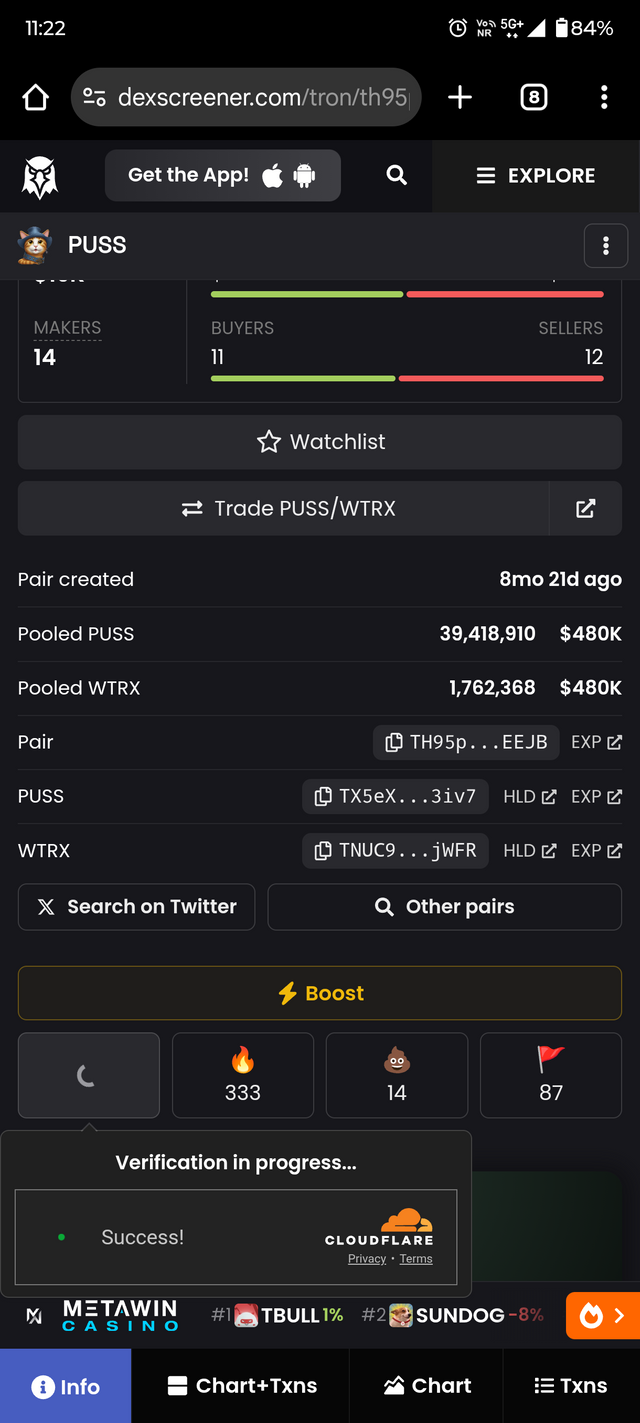Image resolution: width=640 pixels, height=1423 pixels.
Task: Open EXP explorer link for WTRX
Action: [597, 850]
